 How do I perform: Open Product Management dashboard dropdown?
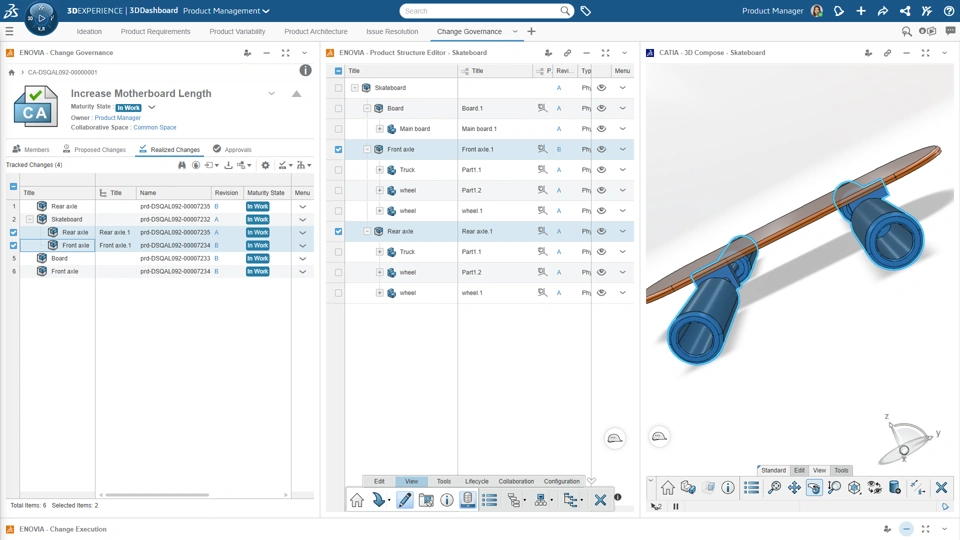point(266,11)
